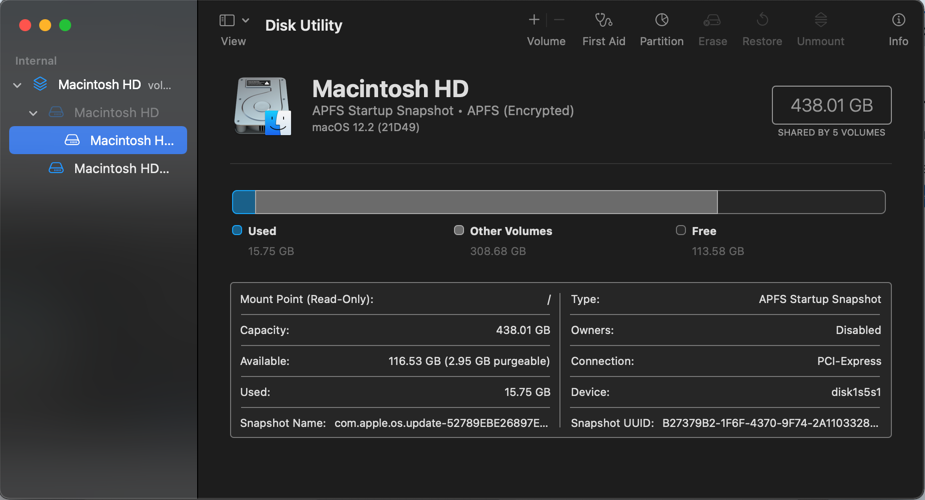Click the Erase drive icon
Viewport: 925px width, 500px height.
click(x=712, y=21)
